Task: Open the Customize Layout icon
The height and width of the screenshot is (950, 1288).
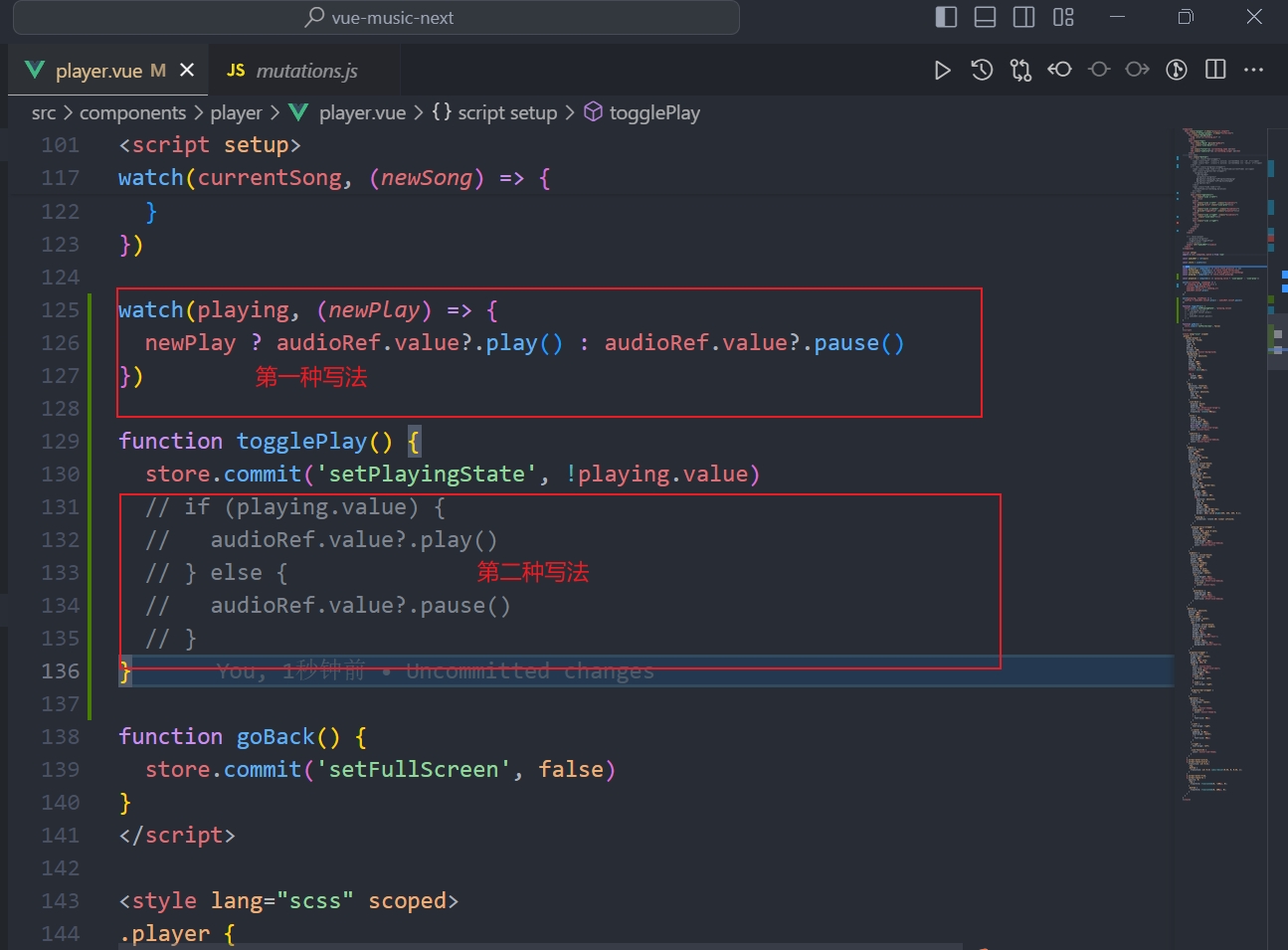Action: tap(1063, 17)
